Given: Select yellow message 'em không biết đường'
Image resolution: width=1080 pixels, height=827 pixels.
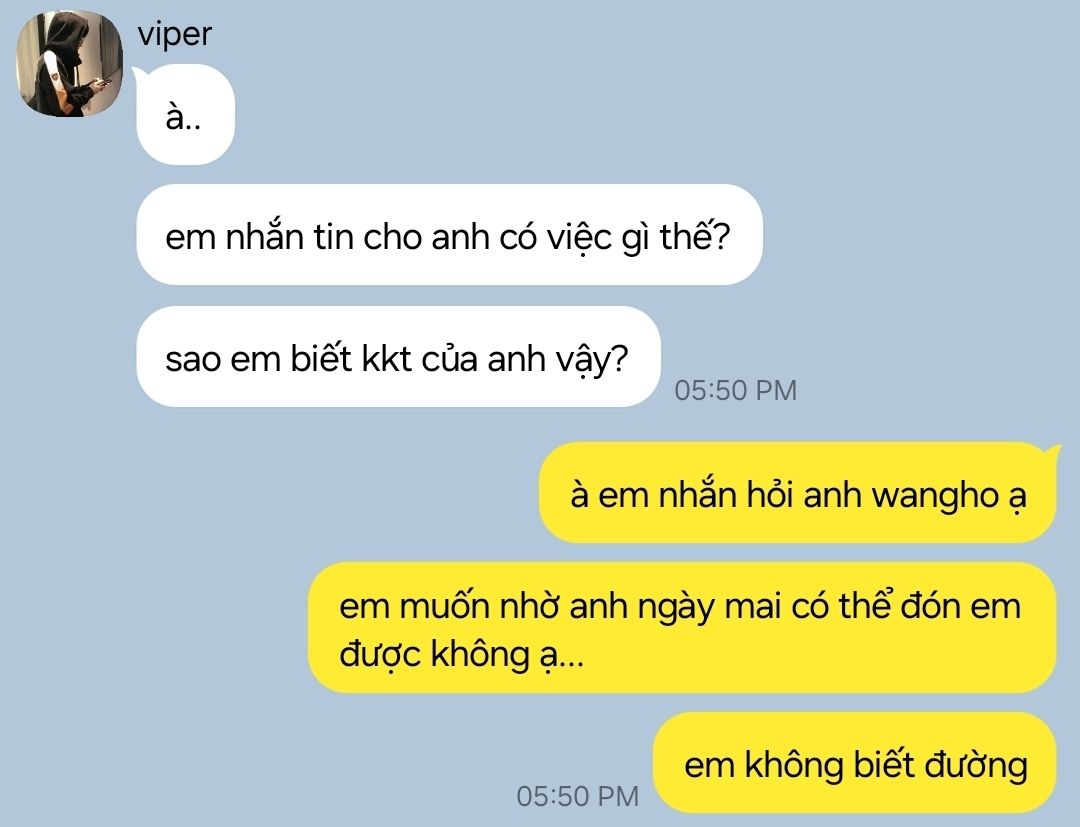Looking at the screenshot, I should click(855, 763).
